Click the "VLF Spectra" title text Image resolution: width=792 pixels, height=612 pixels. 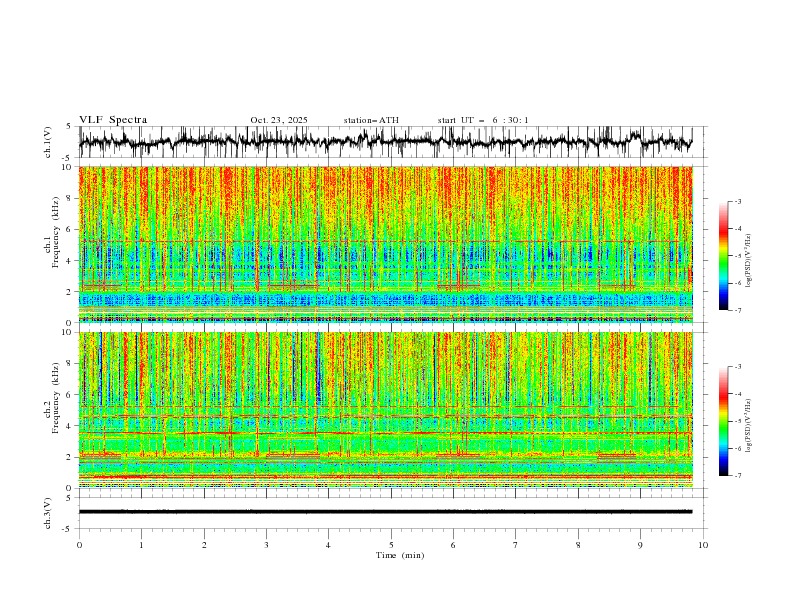tap(113, 120)
